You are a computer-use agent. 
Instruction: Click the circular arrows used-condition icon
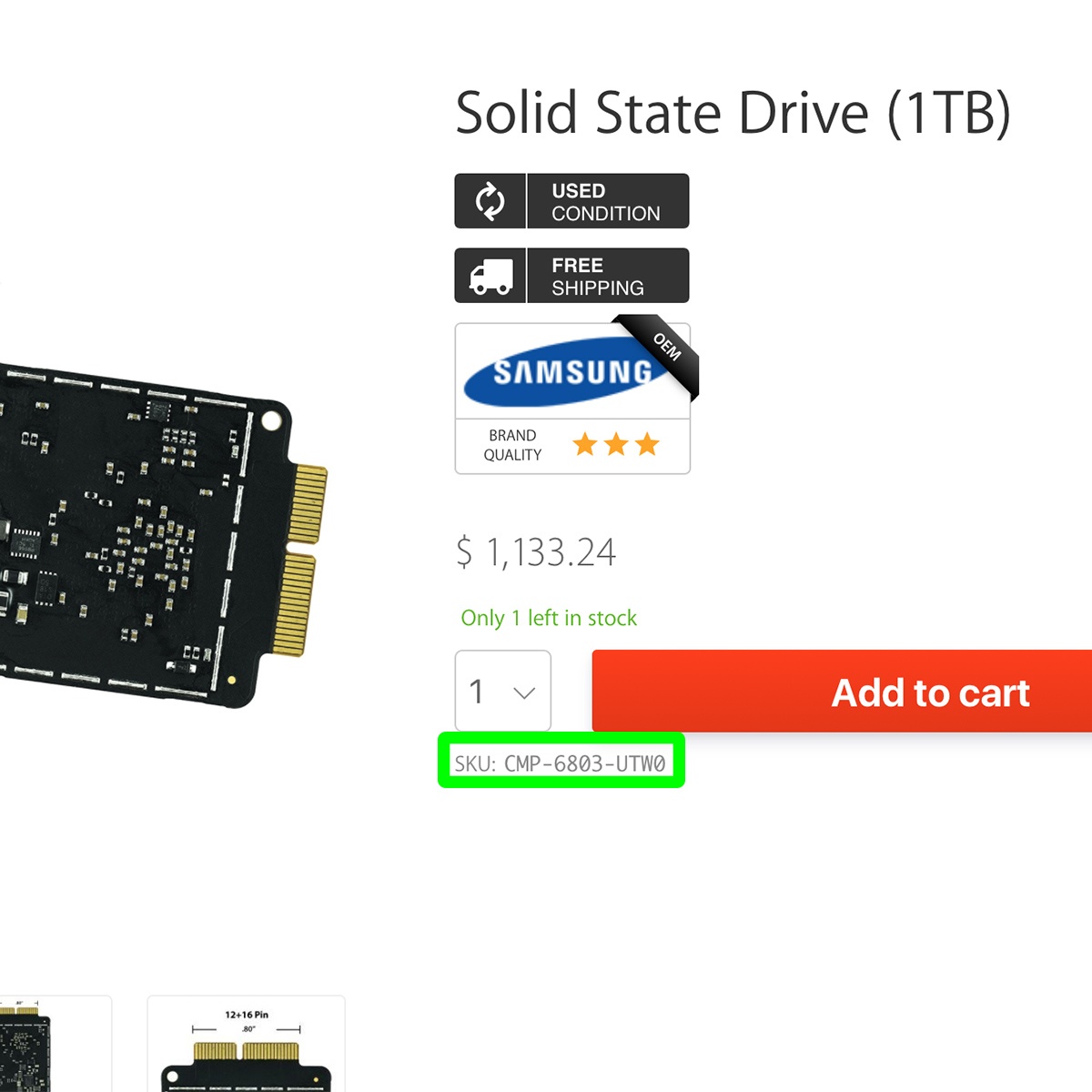click(490, 201)
